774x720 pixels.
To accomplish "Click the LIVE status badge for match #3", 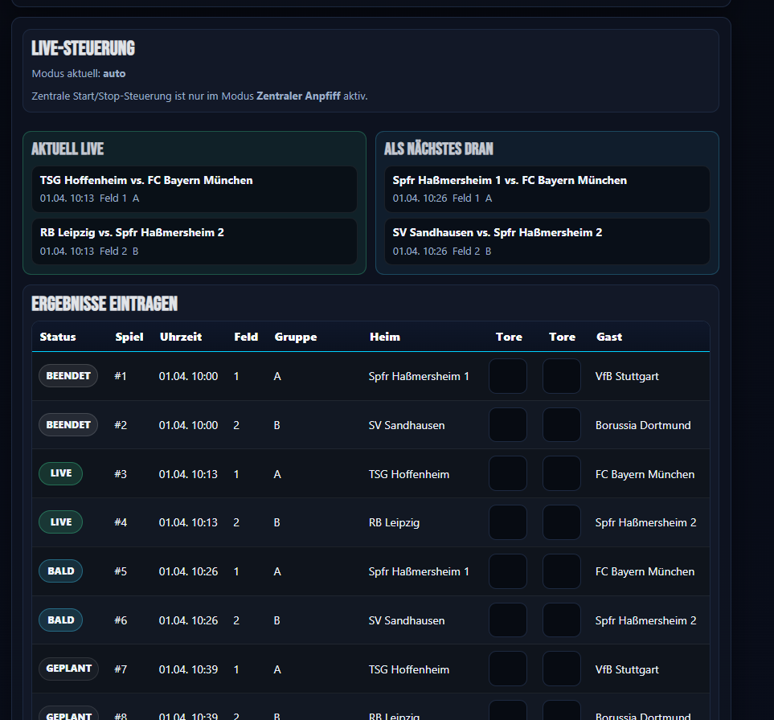I will [61, 474].
